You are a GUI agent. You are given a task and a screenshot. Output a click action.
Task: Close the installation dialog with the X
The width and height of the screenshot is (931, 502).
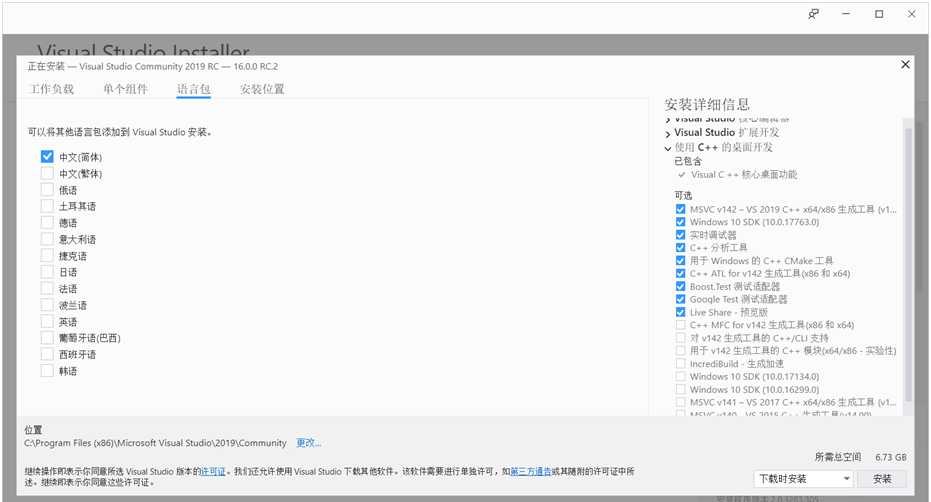tap(905, 64)
